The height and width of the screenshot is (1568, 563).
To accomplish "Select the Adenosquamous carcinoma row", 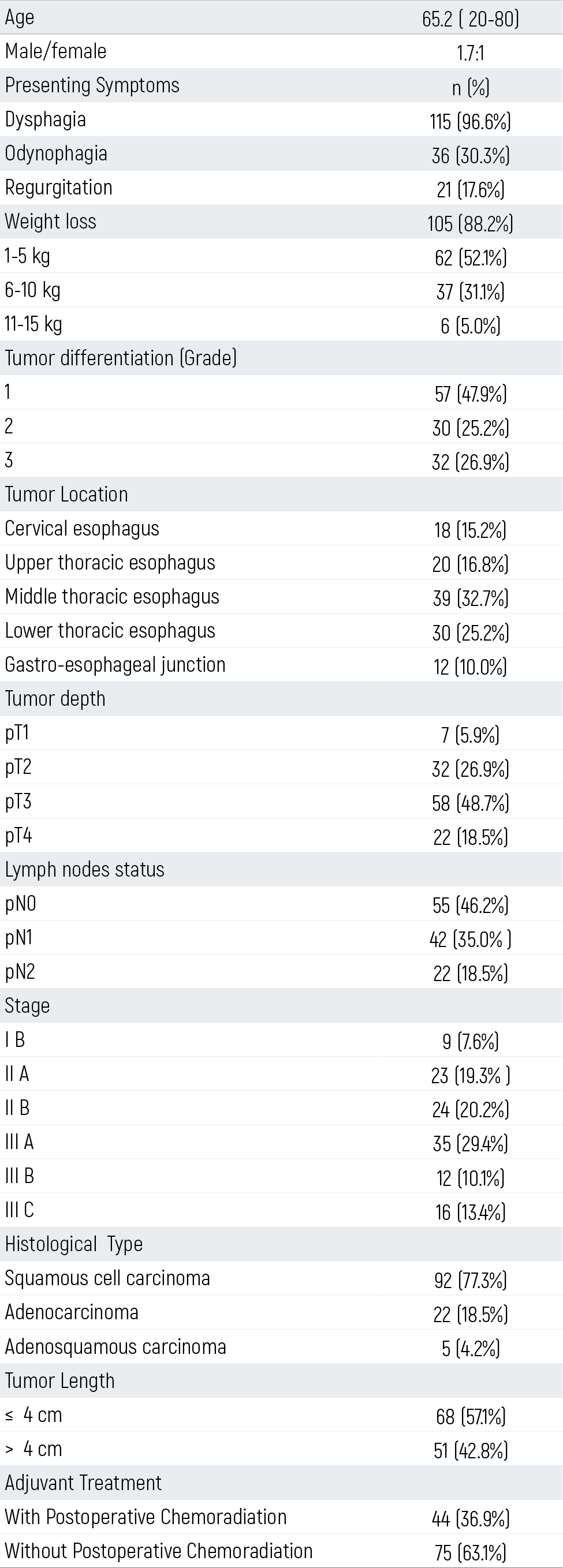I will 282,1346.
